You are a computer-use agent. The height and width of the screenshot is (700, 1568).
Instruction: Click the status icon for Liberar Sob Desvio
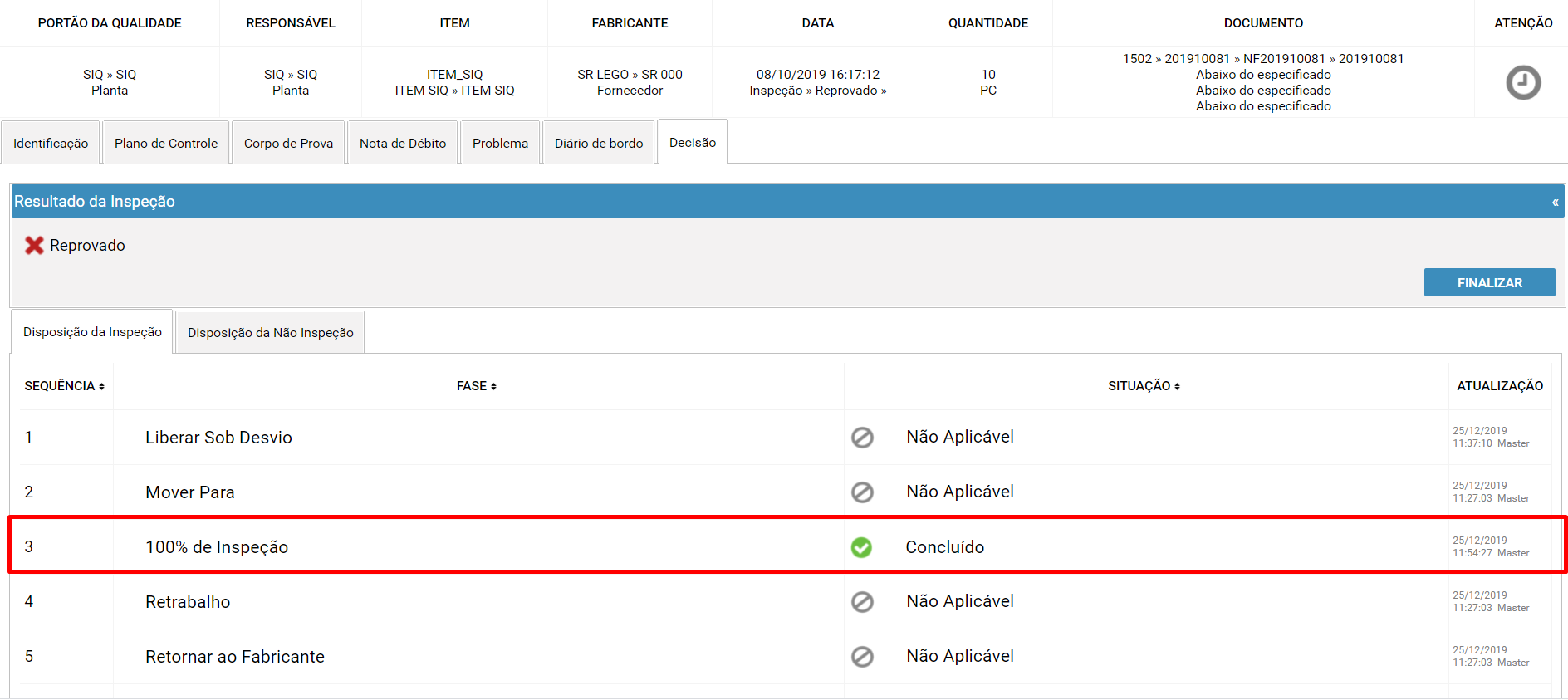coord(862,438)
